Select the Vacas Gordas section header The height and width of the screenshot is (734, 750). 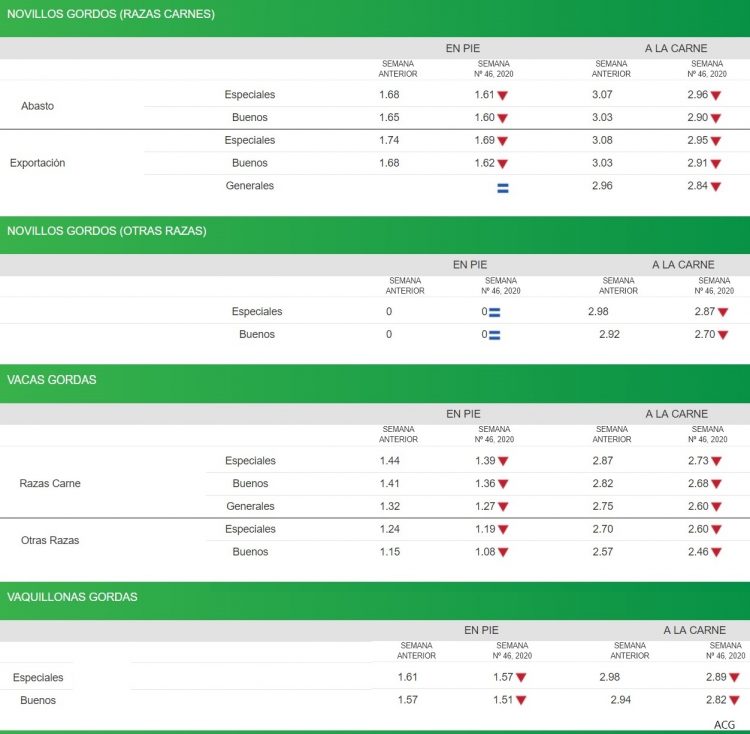[x=52, y=380]
